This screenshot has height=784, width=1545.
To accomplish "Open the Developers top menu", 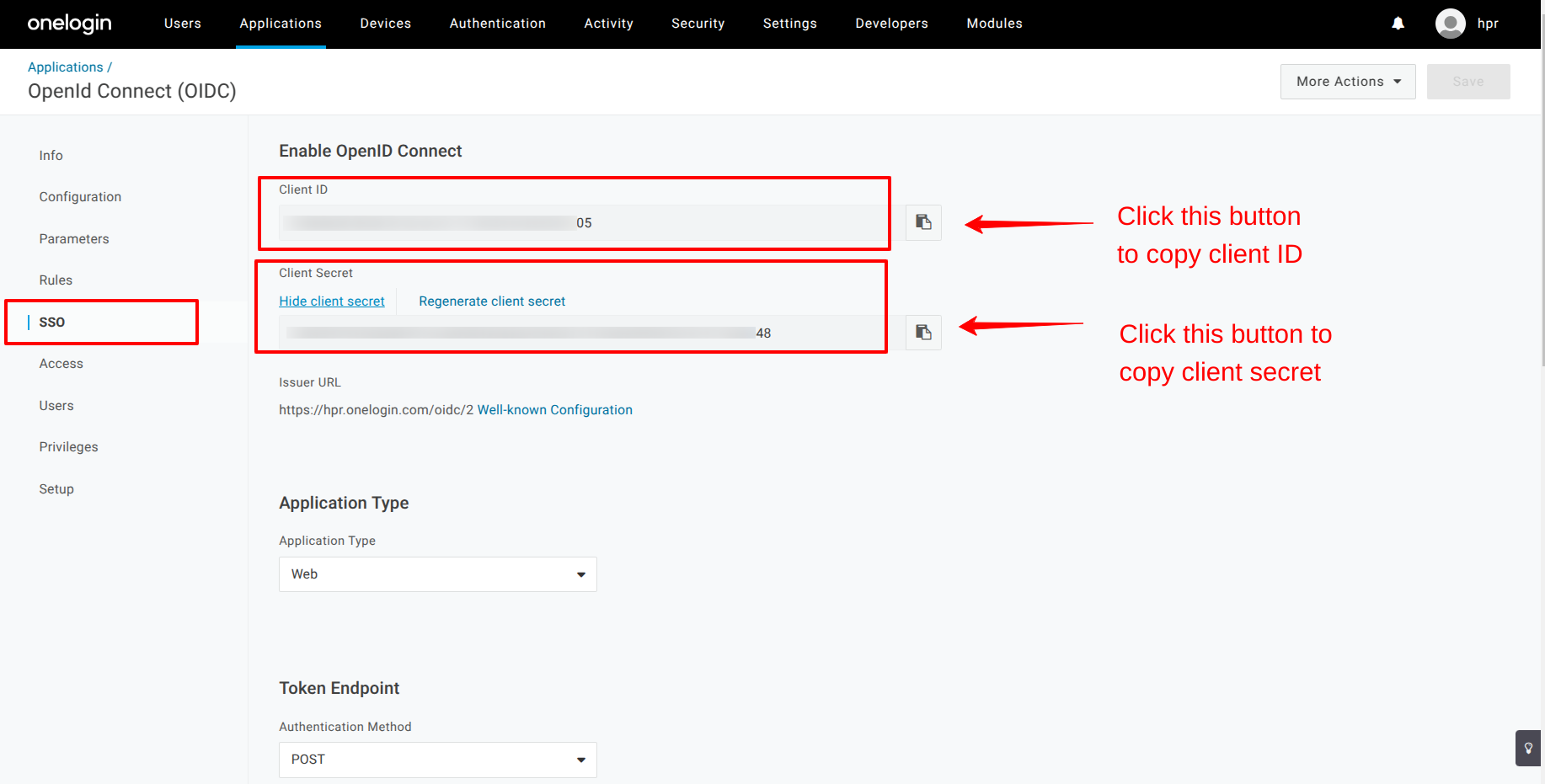I will [x=891, y=24].
